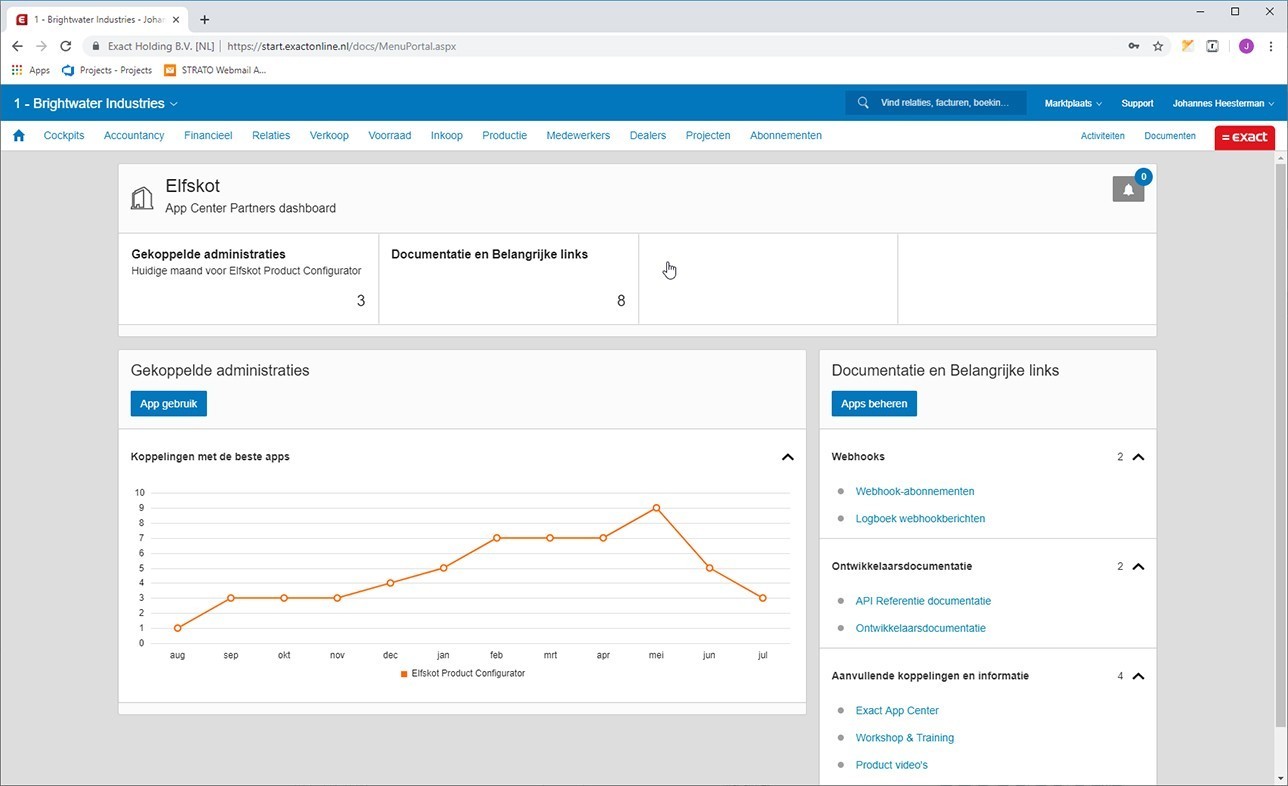Open the Accountancy menu
1288x786 pixels.
click(x=134, y=135)
